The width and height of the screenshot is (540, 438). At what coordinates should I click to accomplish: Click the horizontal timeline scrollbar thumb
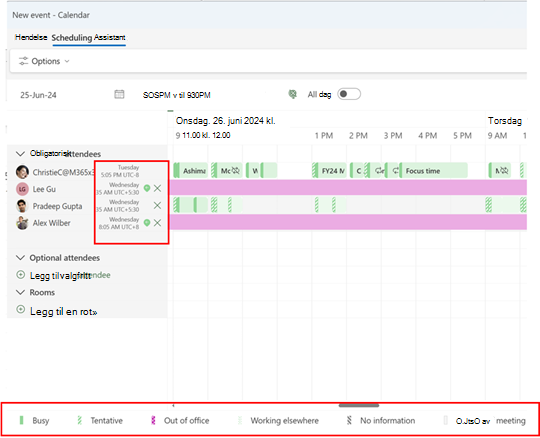[x=359, y=406]
